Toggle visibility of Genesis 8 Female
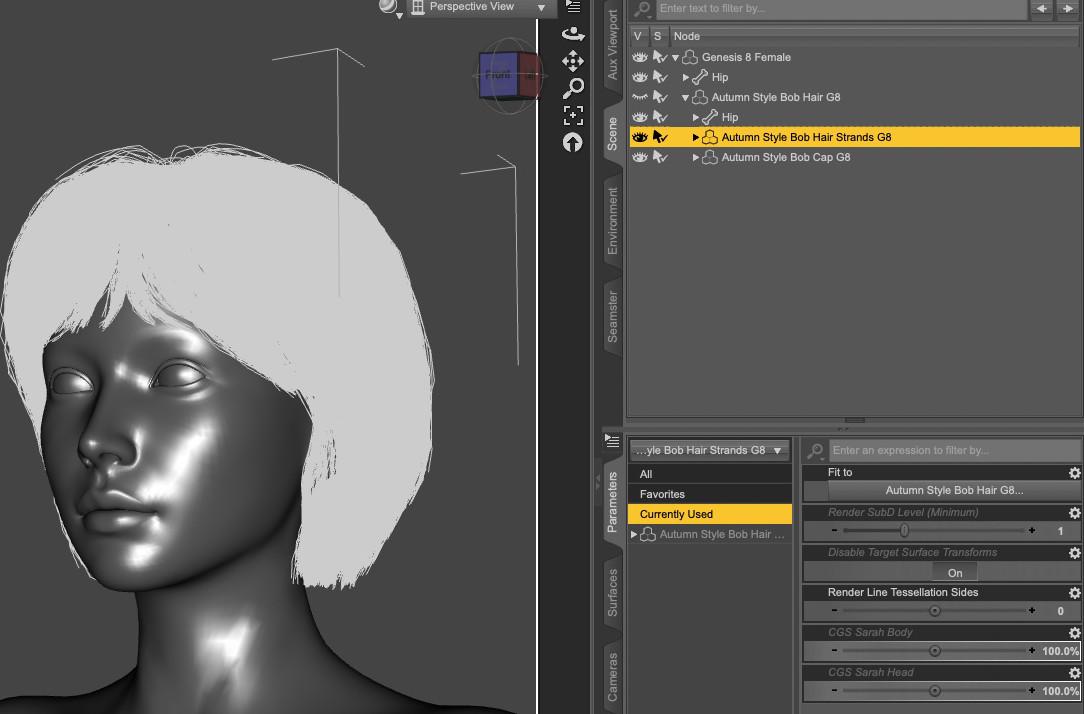Screen dimensions: 1084x714 point(640,57)
